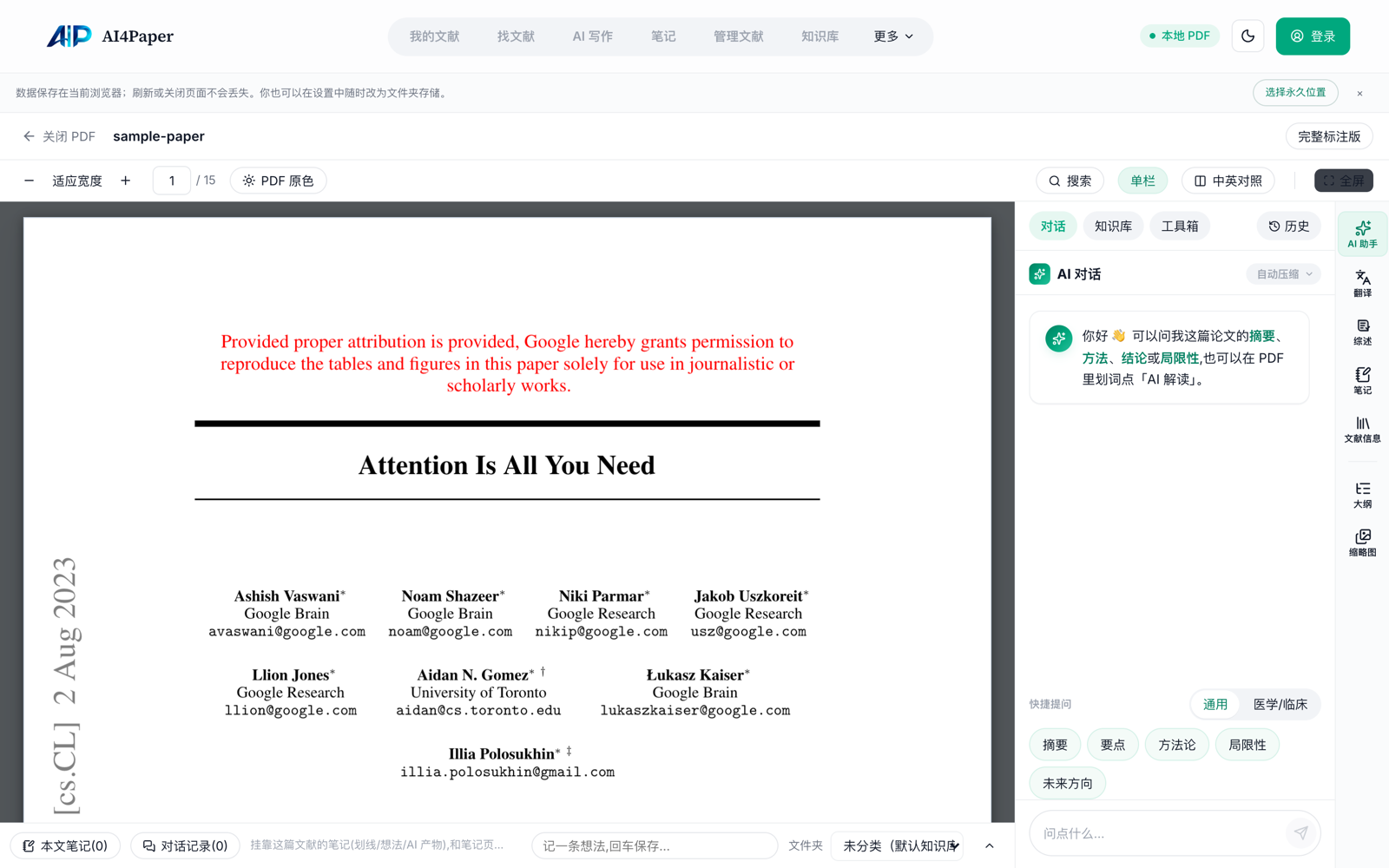1389x868 pixels.
Task: Open the AI 助手 sidebar panel
Action: (x=1362, y=233)
